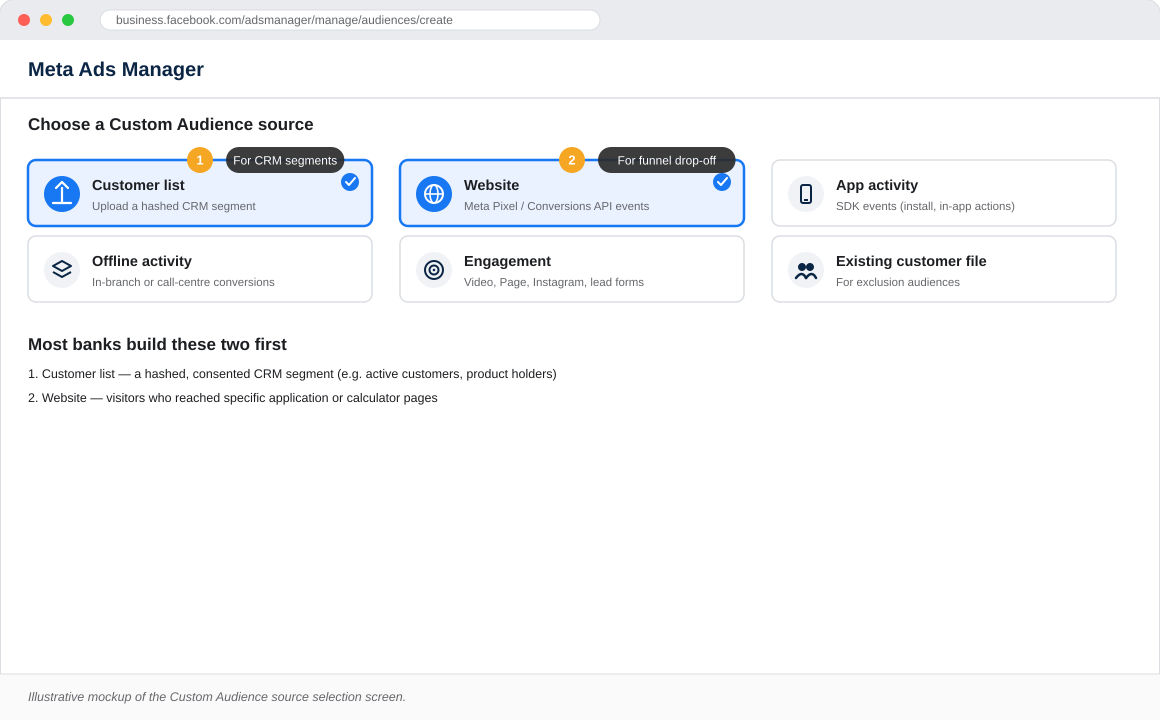Click 'Upload a hashed CRM segment' text
Viewport: 1160px width, 720px height.
(174, 206)
